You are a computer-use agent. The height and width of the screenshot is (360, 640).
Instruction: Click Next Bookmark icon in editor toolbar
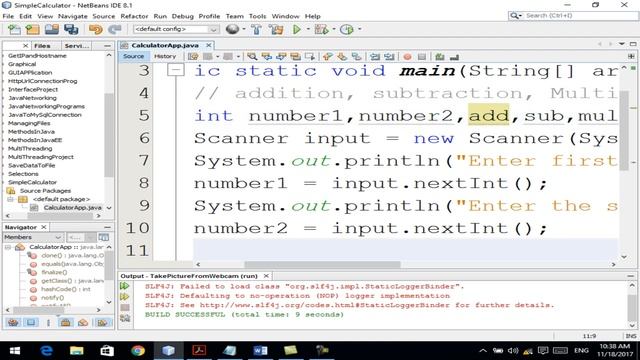click(342, 57)
